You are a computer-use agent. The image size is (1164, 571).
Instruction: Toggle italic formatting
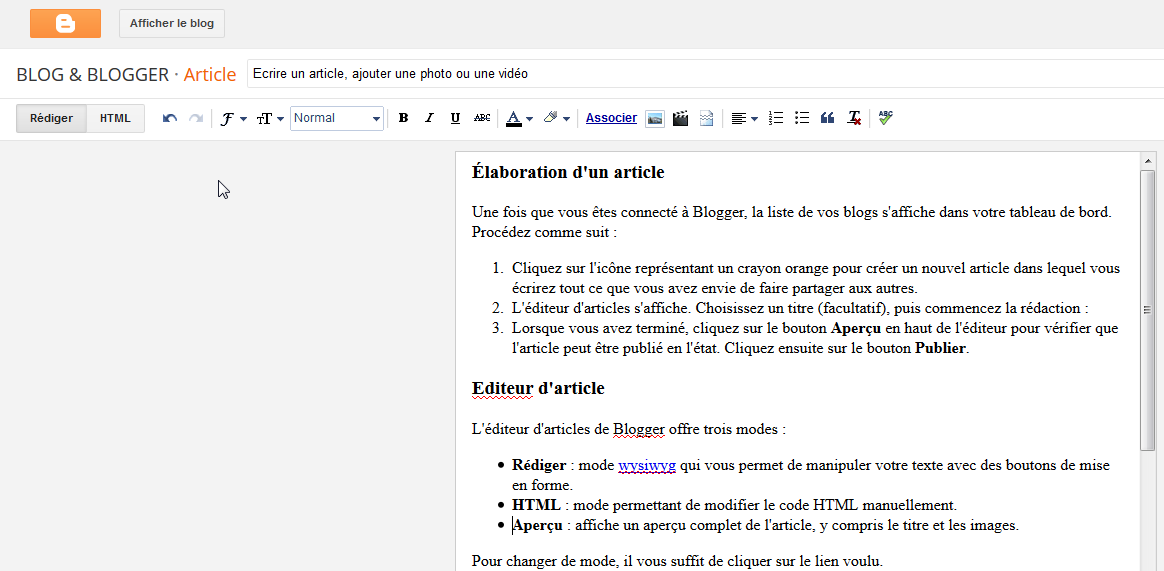coord(429,118)
